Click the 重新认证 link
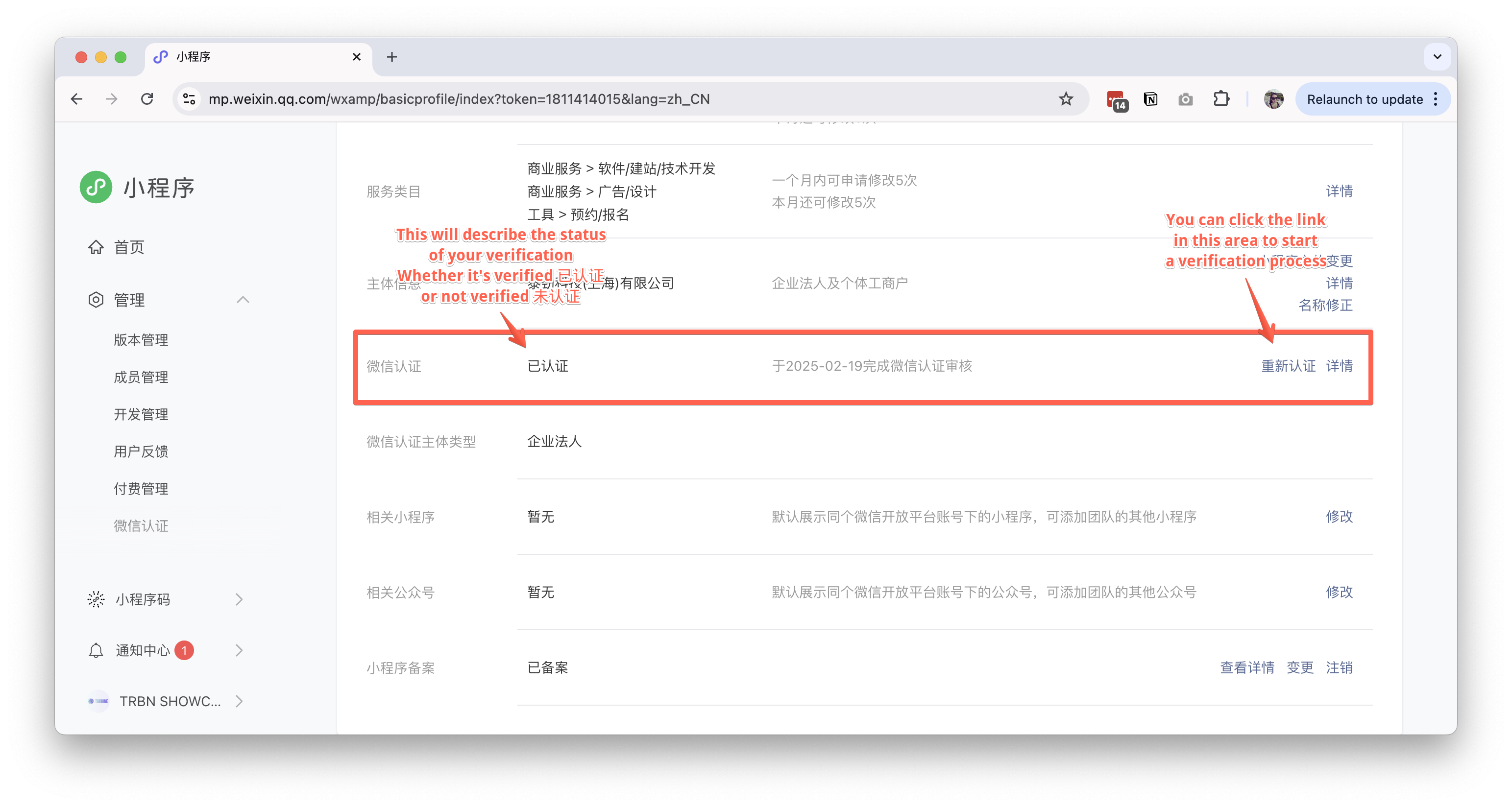Screen dimensions: 1512x807 pos(1289,366)
